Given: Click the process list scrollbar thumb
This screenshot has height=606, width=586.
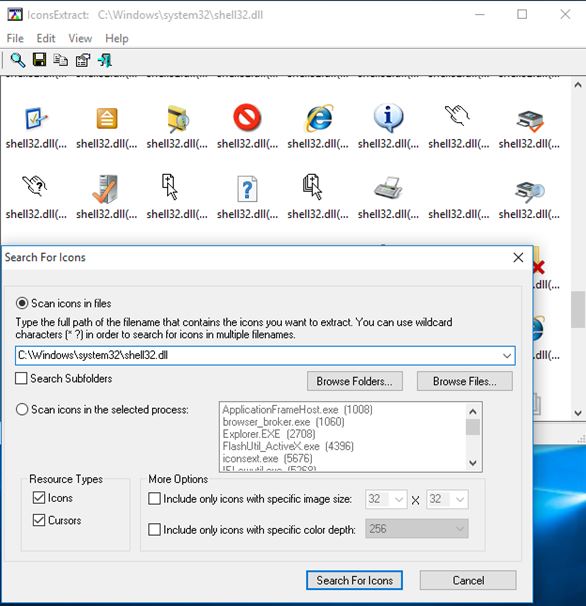Looking at the screenshot, I should point(473,427).
